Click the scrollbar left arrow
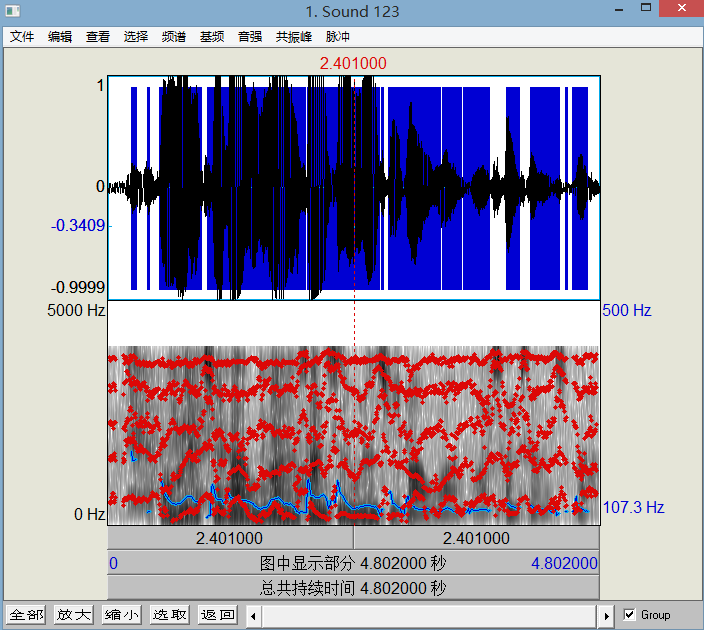This screenshot has width=704, height=630. click(253, 616)
